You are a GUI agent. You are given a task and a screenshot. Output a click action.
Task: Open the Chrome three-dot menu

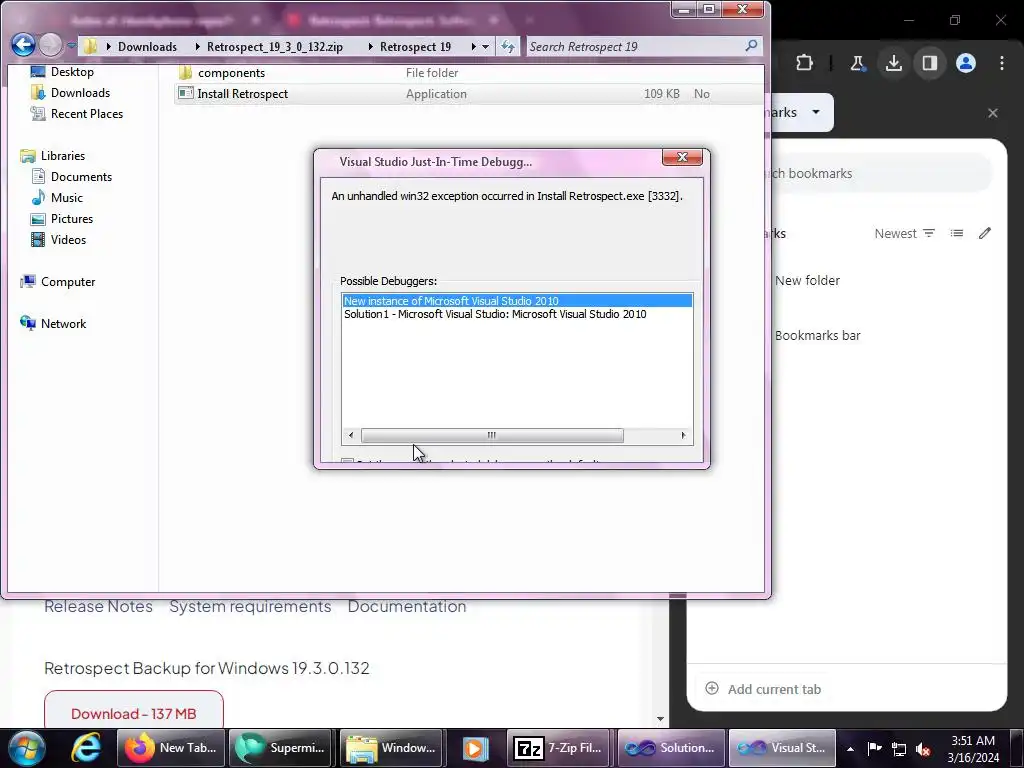(x=1002, y=63)
